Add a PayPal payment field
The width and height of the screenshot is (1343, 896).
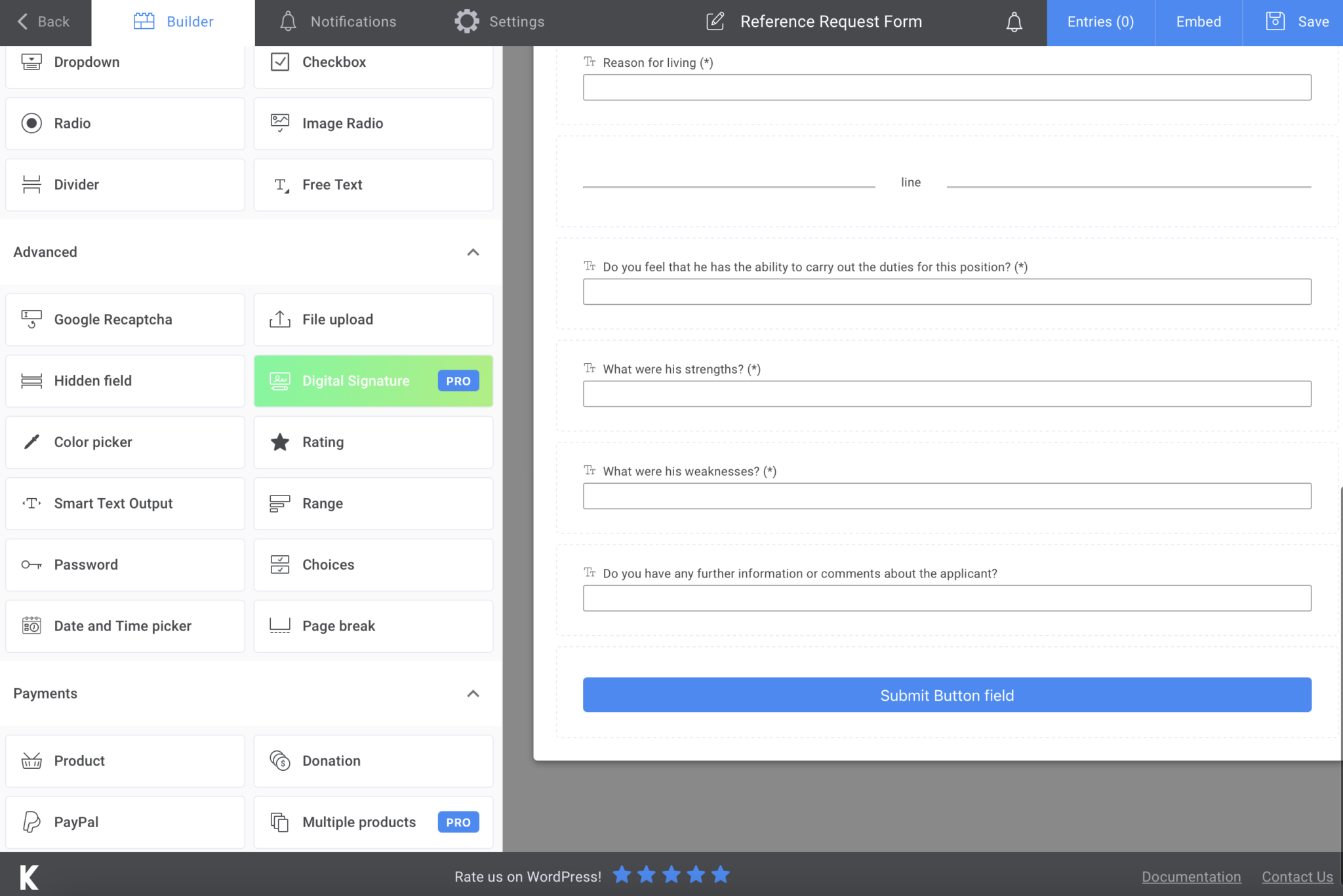click(125, 822)
